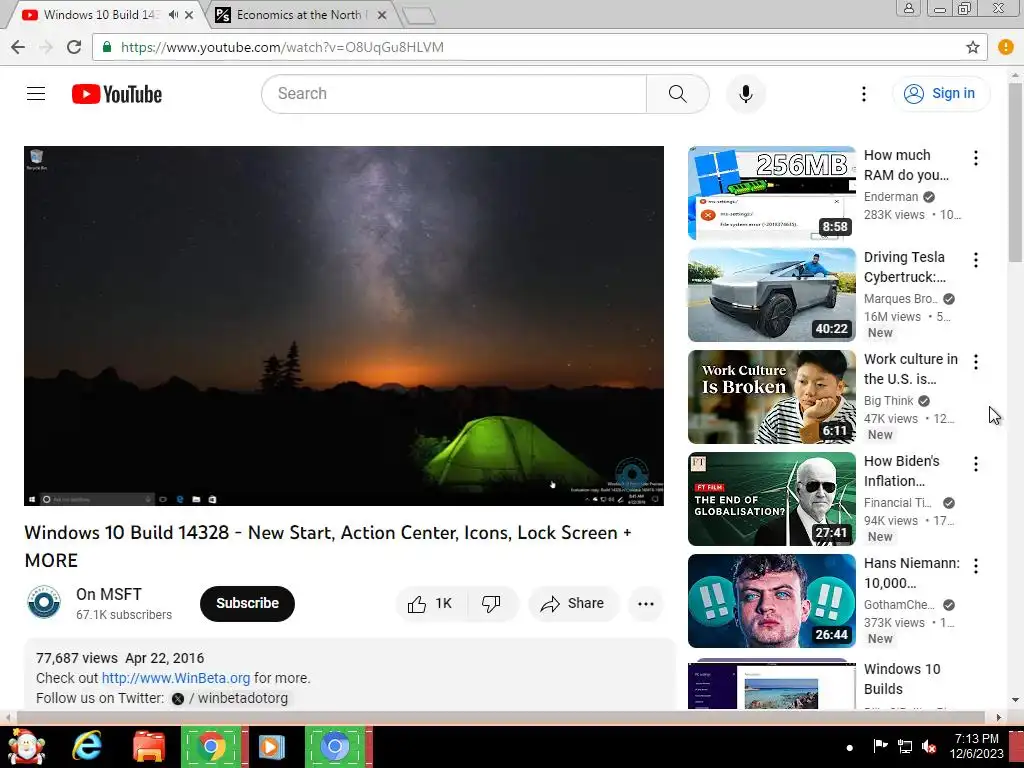Open options for Tesla Cybertruck video
Image resolution: width=1024 pixels, height=768 pixels.
(976, 260)
